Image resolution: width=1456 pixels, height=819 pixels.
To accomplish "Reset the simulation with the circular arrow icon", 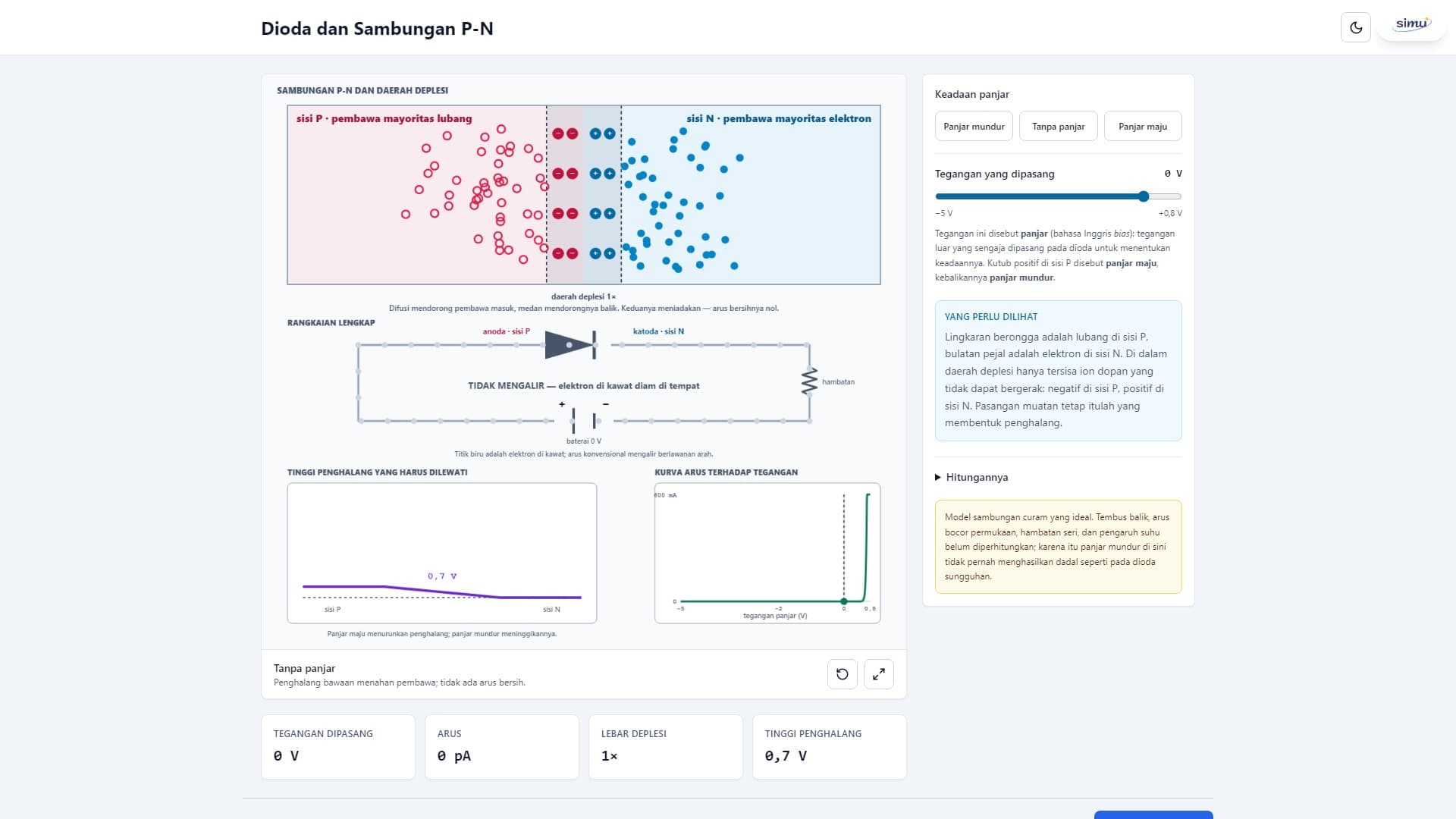I will point(843,674).
